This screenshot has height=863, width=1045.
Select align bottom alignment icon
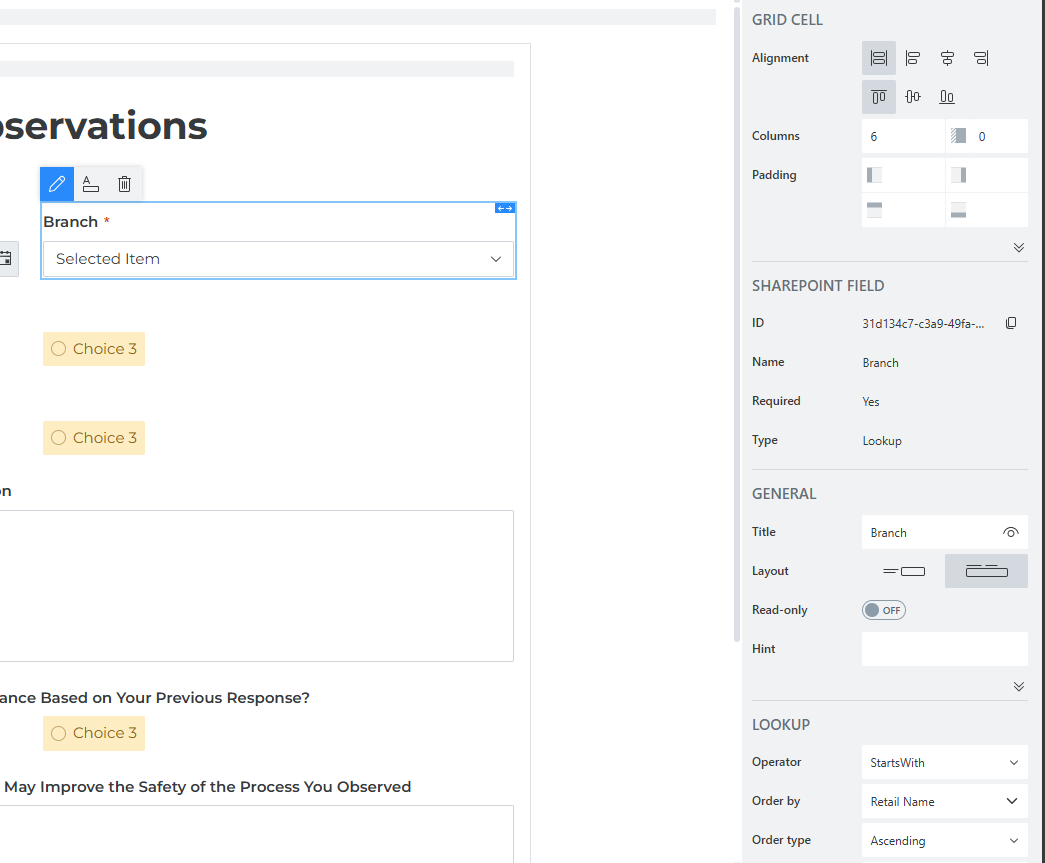click(947, 97)
